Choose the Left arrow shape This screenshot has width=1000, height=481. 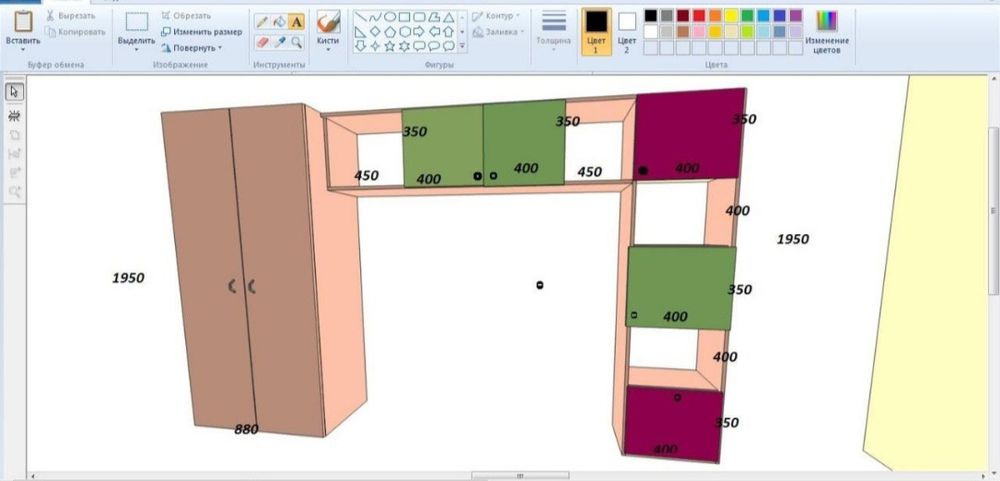tap(434, 31)
